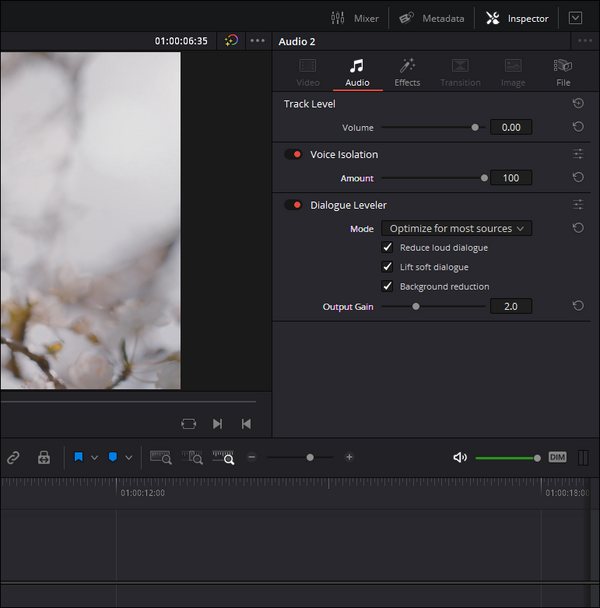
Task: Switch to the Effects tab
Action: [x=407, y=72]
